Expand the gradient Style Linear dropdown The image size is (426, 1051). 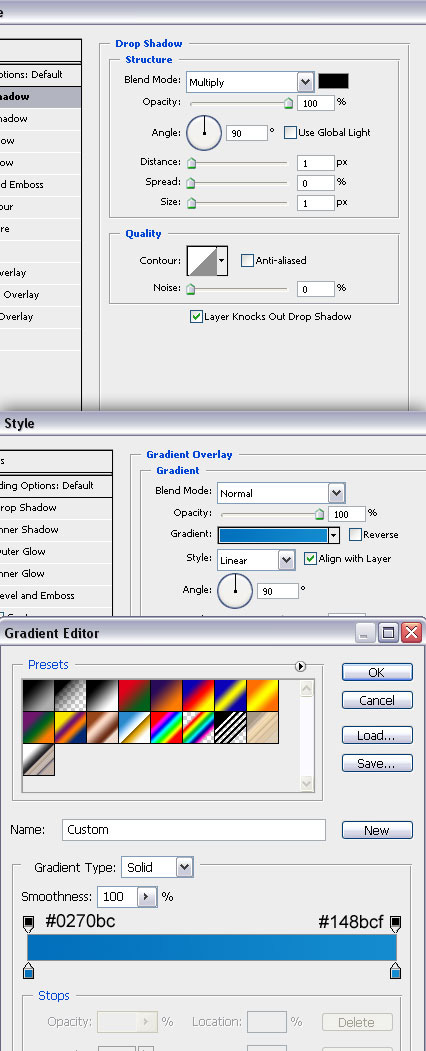257,560
